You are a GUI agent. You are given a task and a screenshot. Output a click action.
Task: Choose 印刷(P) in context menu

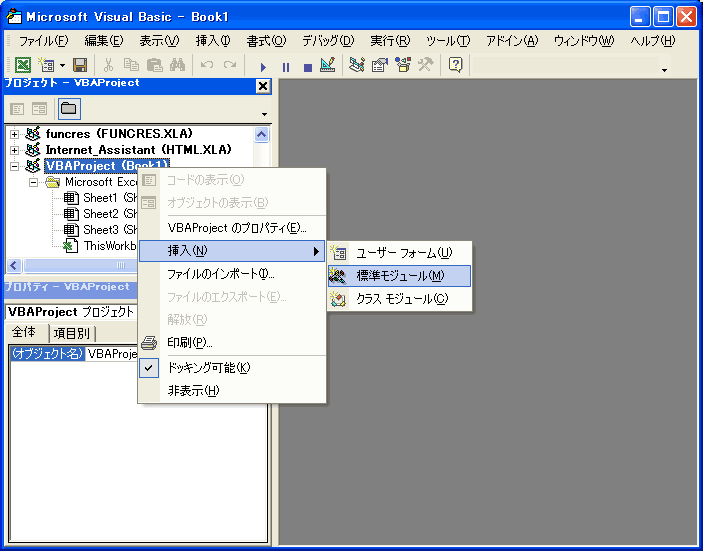[x=232, y=343]
